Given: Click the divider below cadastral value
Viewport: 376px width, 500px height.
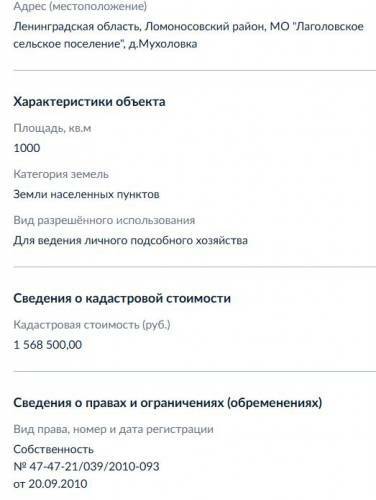Looking at the screenshot, I should [195, 371].
